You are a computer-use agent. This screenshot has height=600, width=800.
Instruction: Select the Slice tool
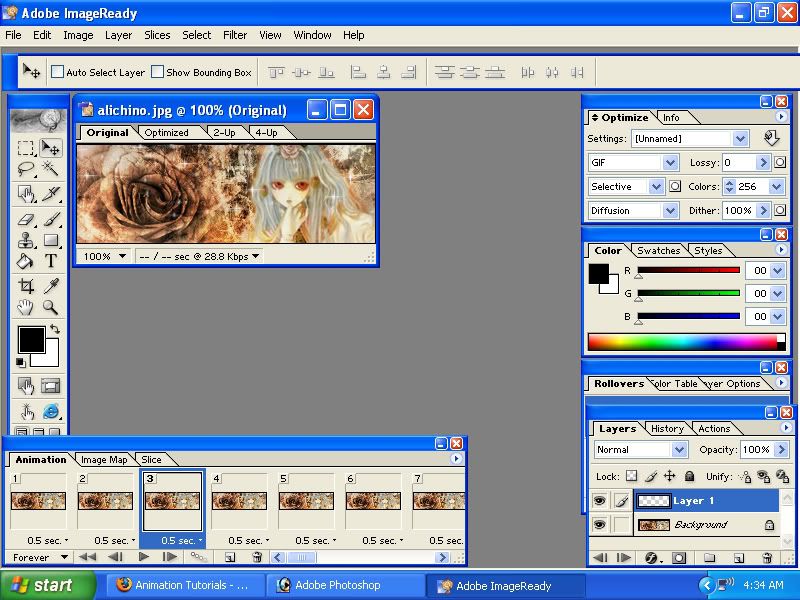pos(51,193)
